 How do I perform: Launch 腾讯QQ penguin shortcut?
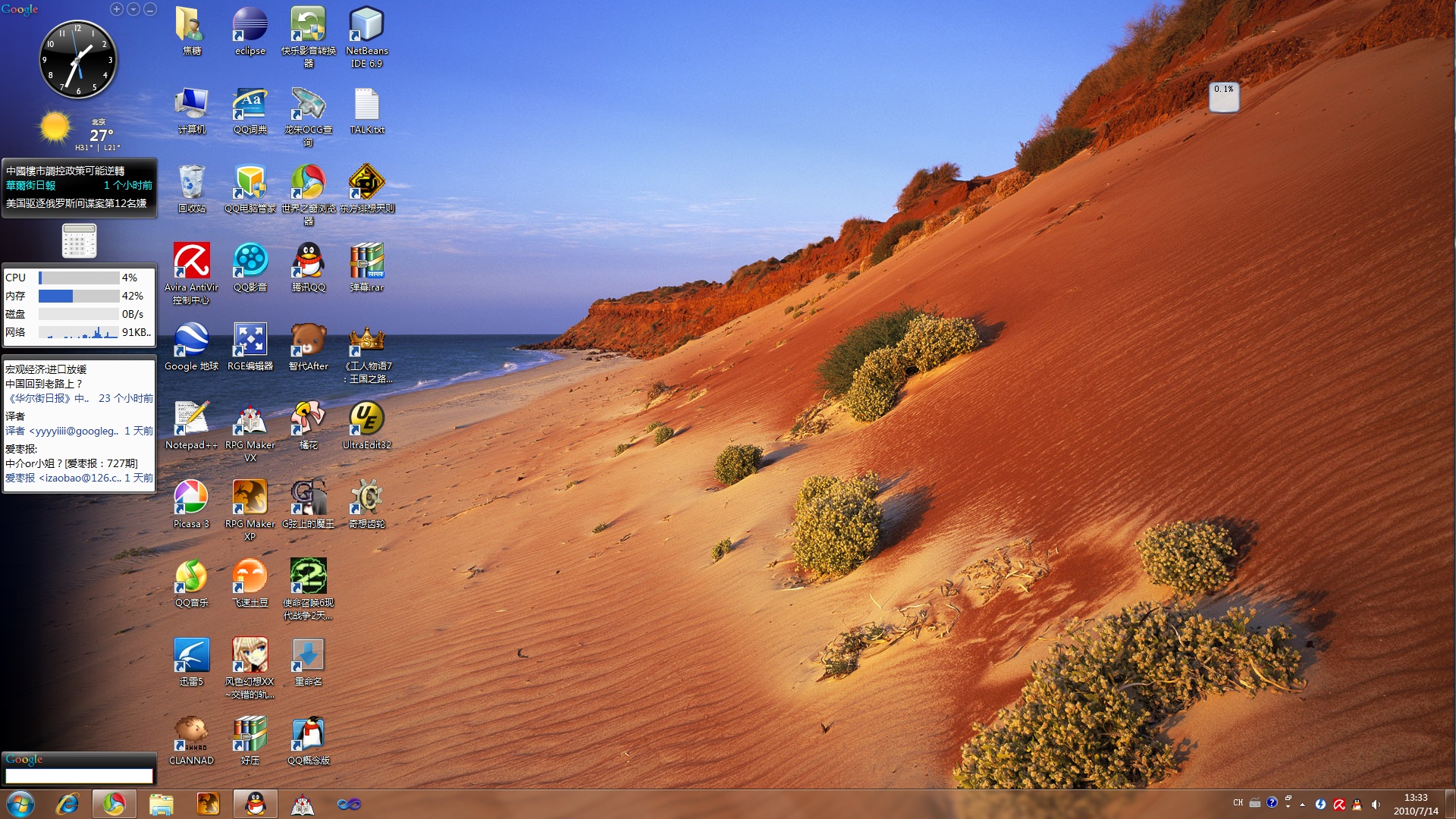pyautogui.click(x=308, y=268)
